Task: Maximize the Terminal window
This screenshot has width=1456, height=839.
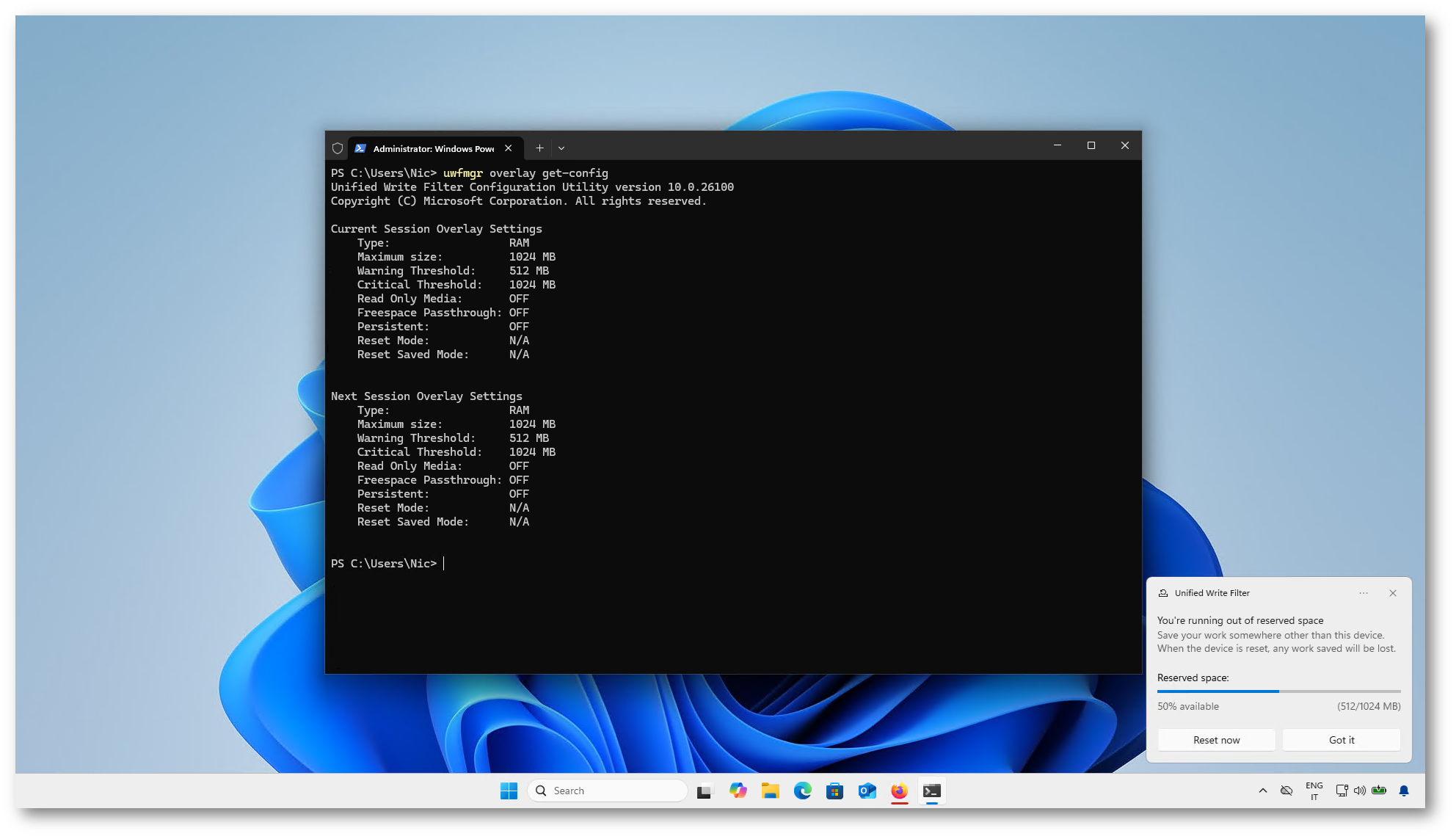Action: tap(1091, 145)
